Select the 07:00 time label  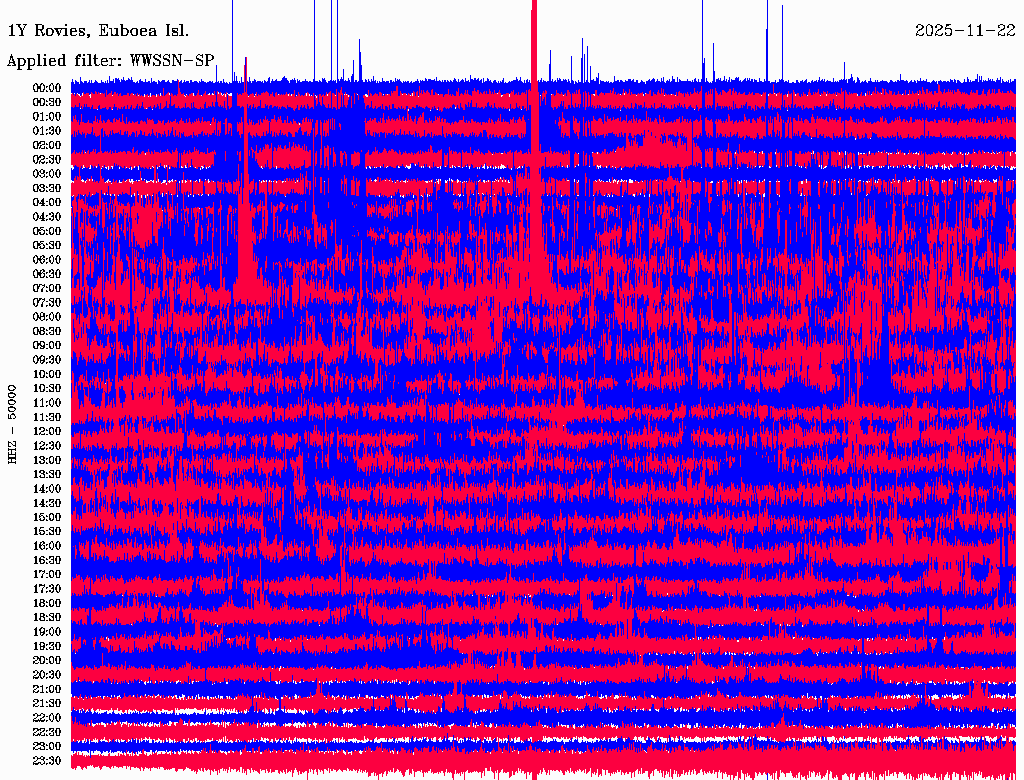click(x=47, y=288)
